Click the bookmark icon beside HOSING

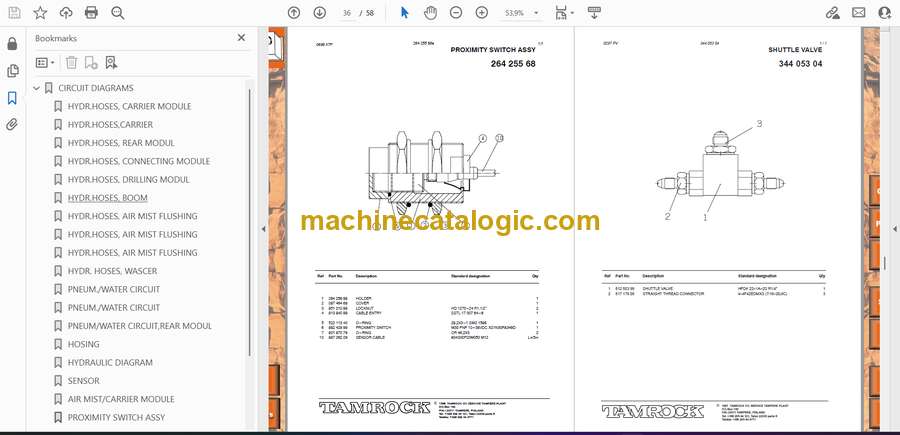(58, 344)
